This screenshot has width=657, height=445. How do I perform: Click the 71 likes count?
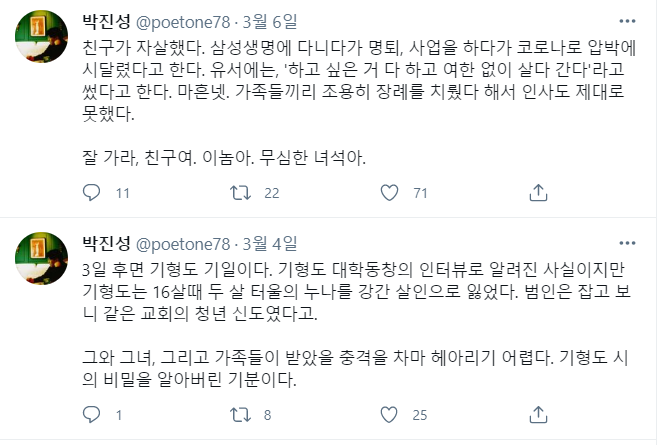(420, 193)
